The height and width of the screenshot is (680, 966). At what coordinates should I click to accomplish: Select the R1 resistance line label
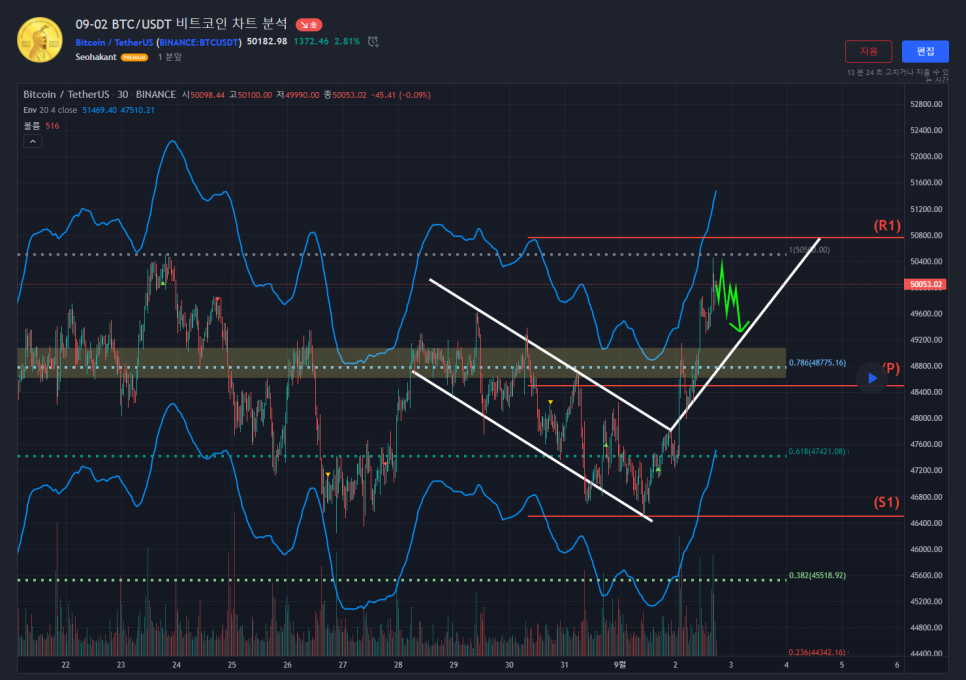pos(887,225)
